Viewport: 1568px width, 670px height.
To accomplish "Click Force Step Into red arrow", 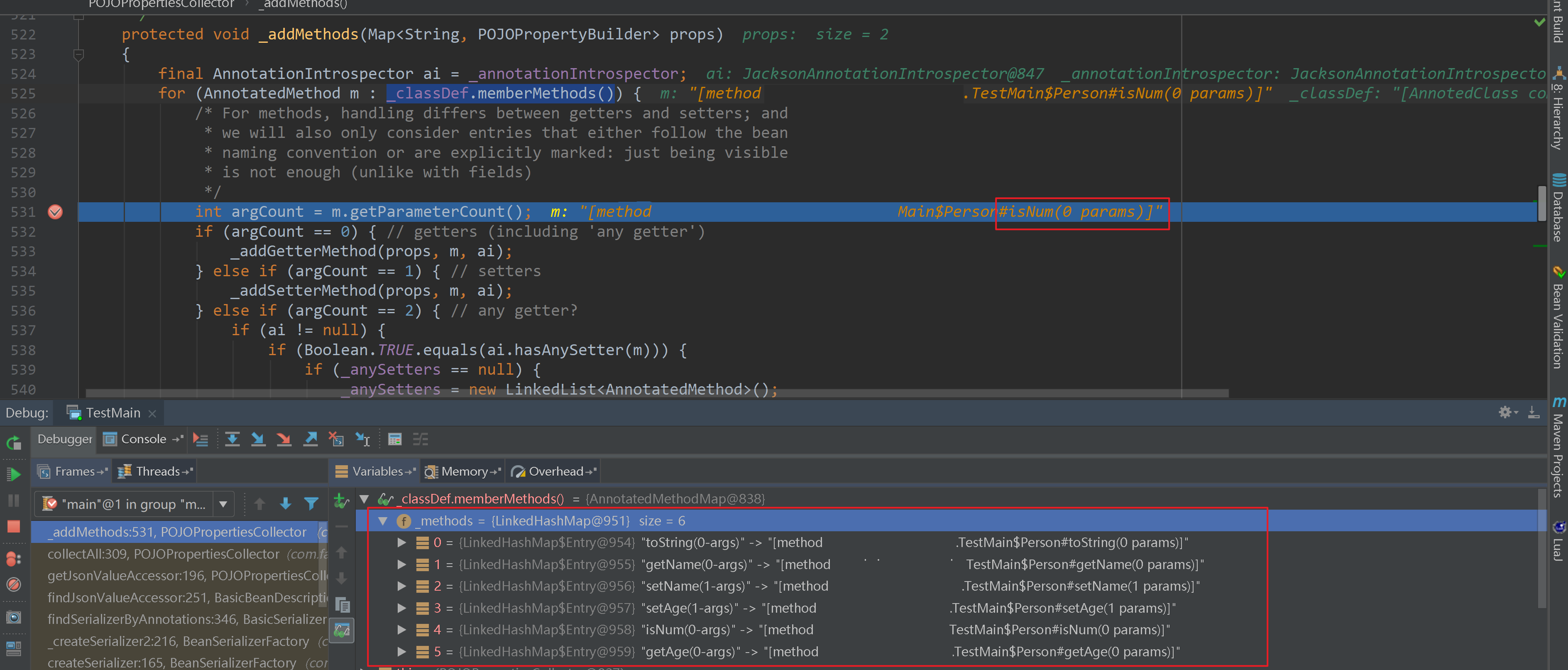I will [284, 439].
